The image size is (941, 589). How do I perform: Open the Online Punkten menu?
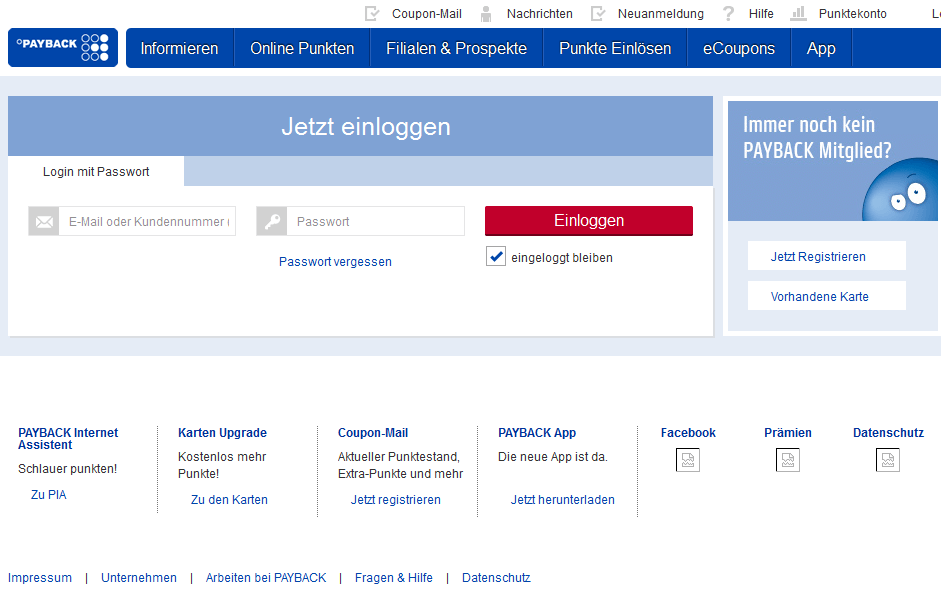tap(302, 48)
